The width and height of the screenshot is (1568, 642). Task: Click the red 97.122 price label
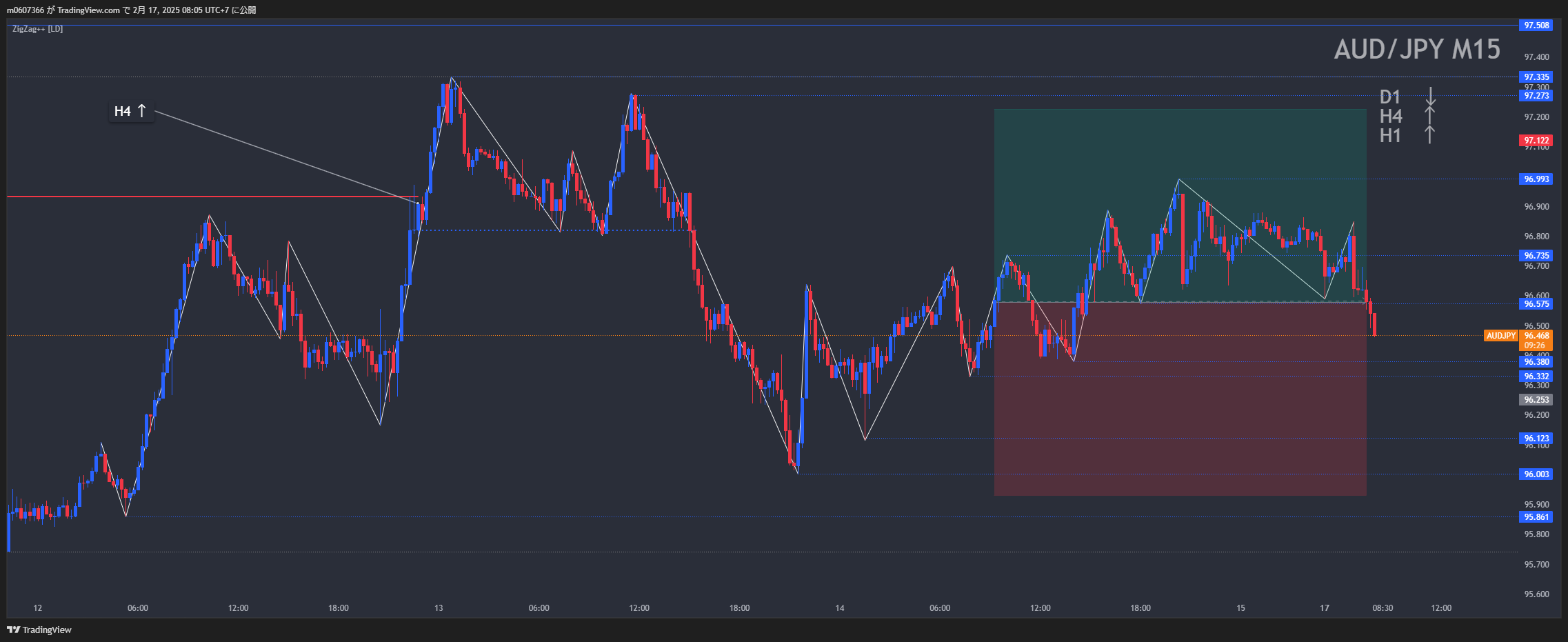pyautogui.click(x=1536, y=141)
